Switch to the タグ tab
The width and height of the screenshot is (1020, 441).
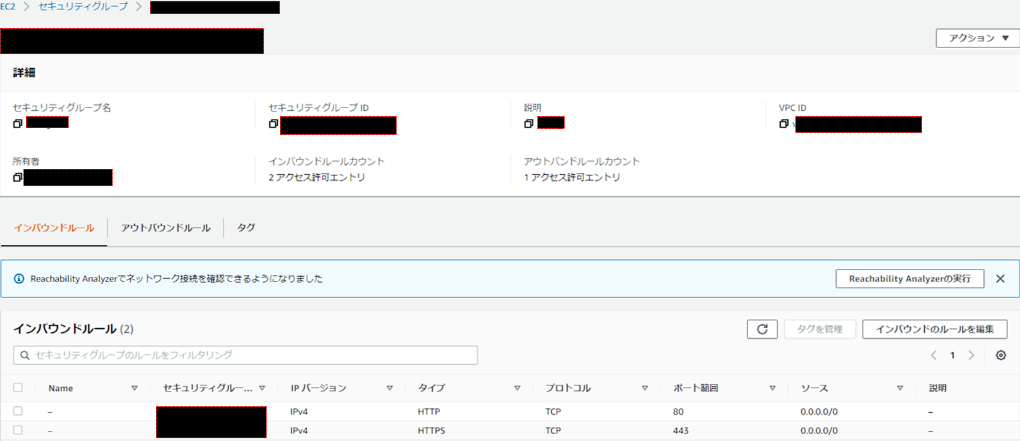246,228
